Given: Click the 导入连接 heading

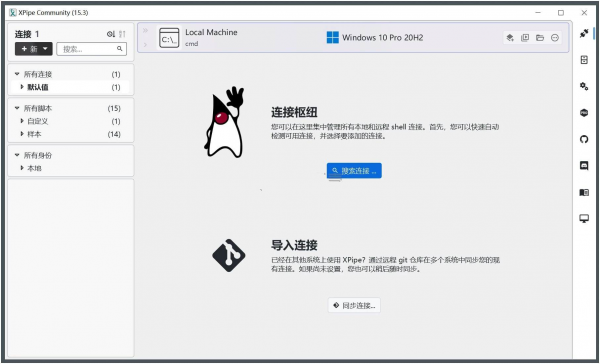Looking at the screenshot, I should click(x=294, y=245).
